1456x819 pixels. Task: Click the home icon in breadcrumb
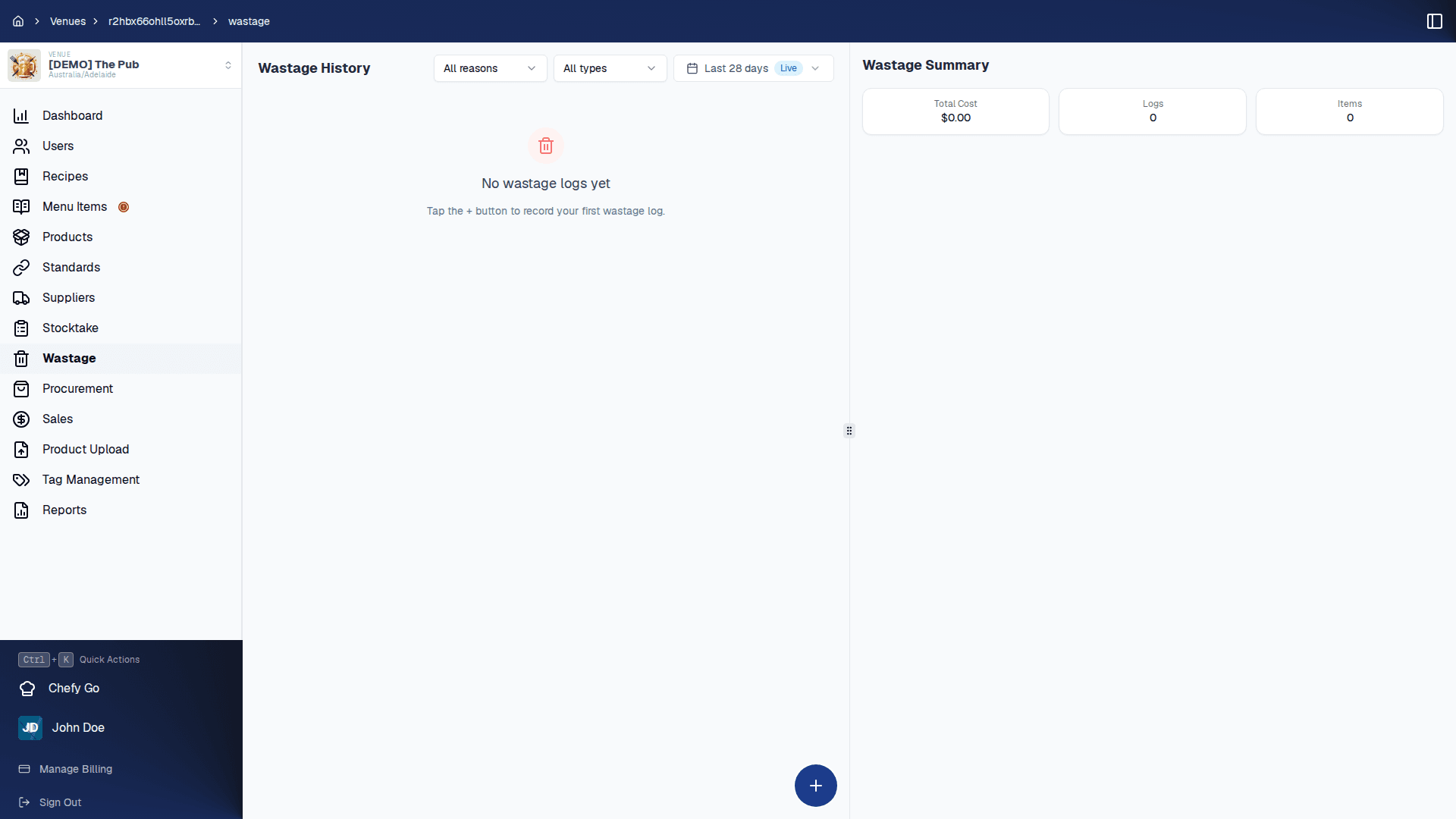point(18,21)
